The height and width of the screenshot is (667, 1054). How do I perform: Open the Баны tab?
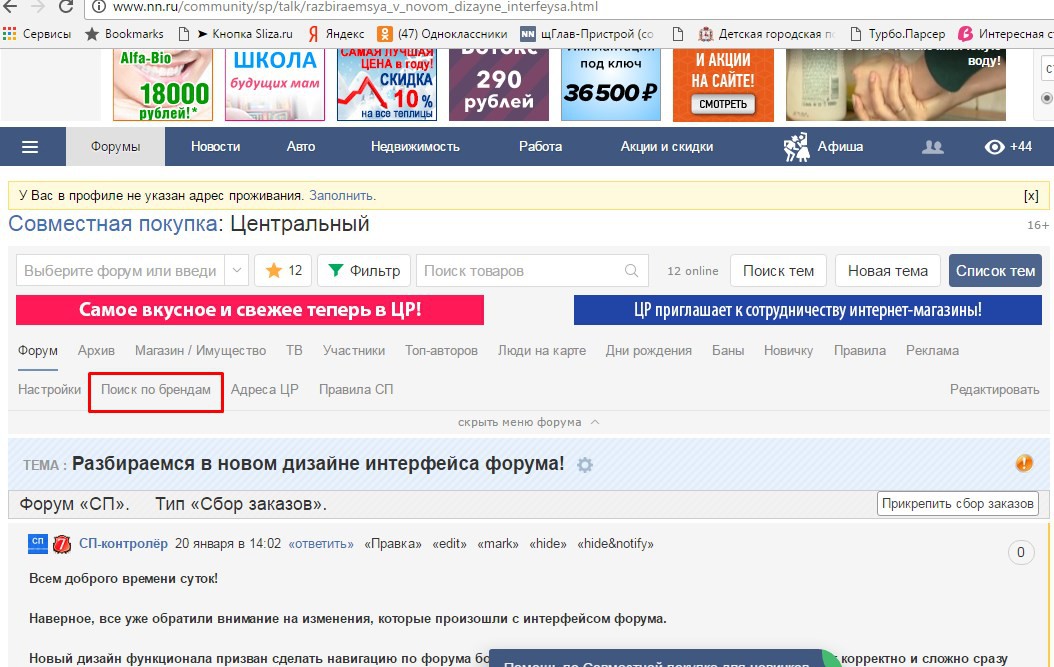pyautogui.click(x=728, y=350)
